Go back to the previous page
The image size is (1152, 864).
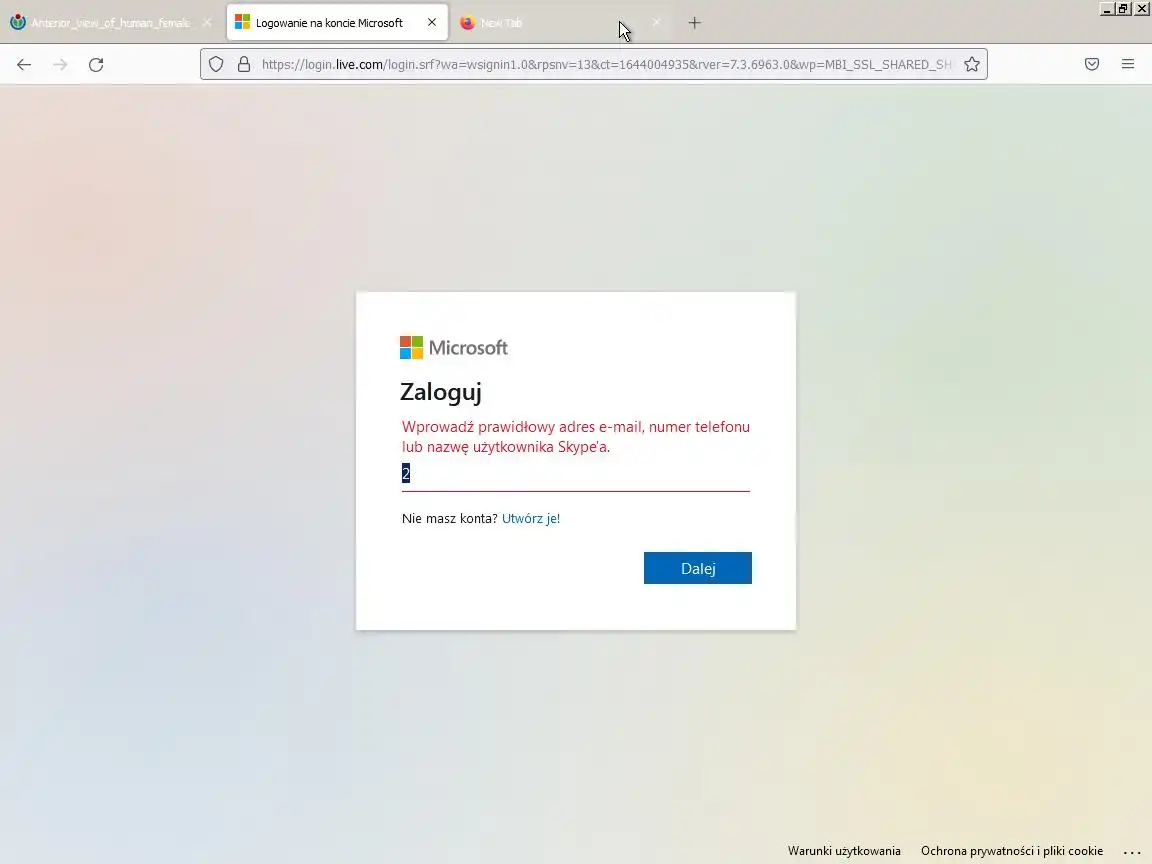point(24,65)
